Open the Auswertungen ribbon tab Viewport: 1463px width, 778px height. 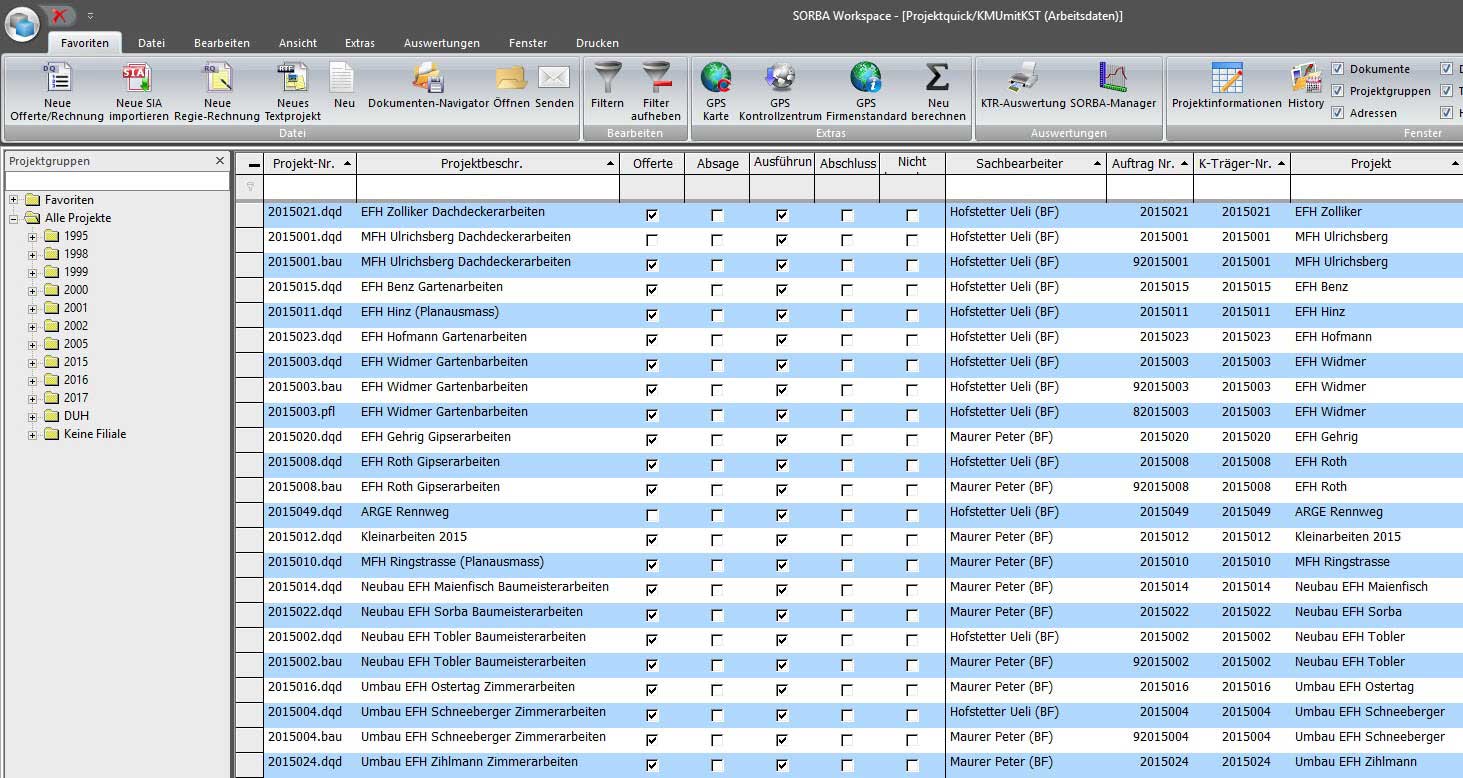442,43
